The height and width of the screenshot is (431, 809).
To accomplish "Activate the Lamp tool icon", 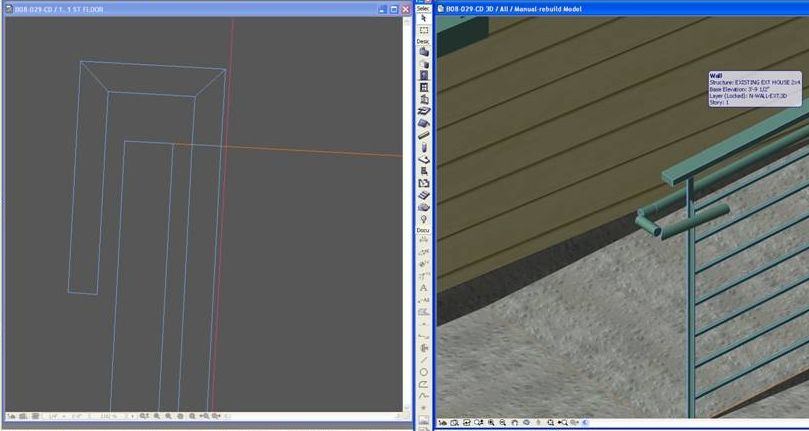I will 424,219.
